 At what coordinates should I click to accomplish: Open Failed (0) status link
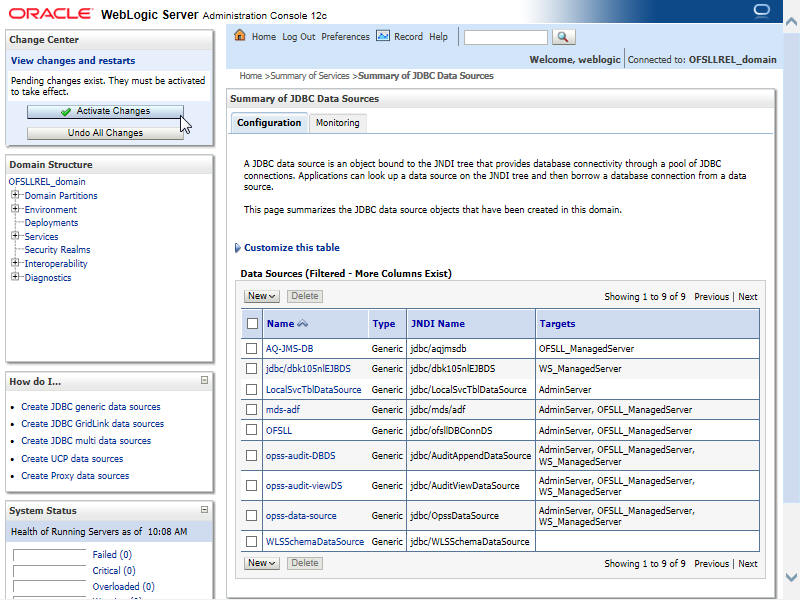112,555
